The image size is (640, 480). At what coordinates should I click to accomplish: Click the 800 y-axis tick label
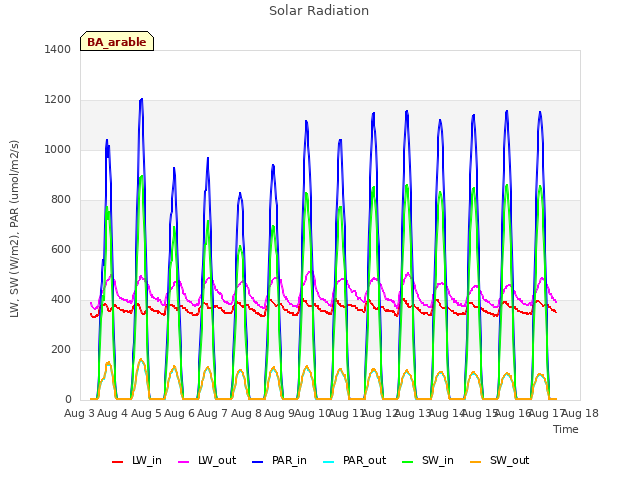pyautogui.click(x=61, y=200)
